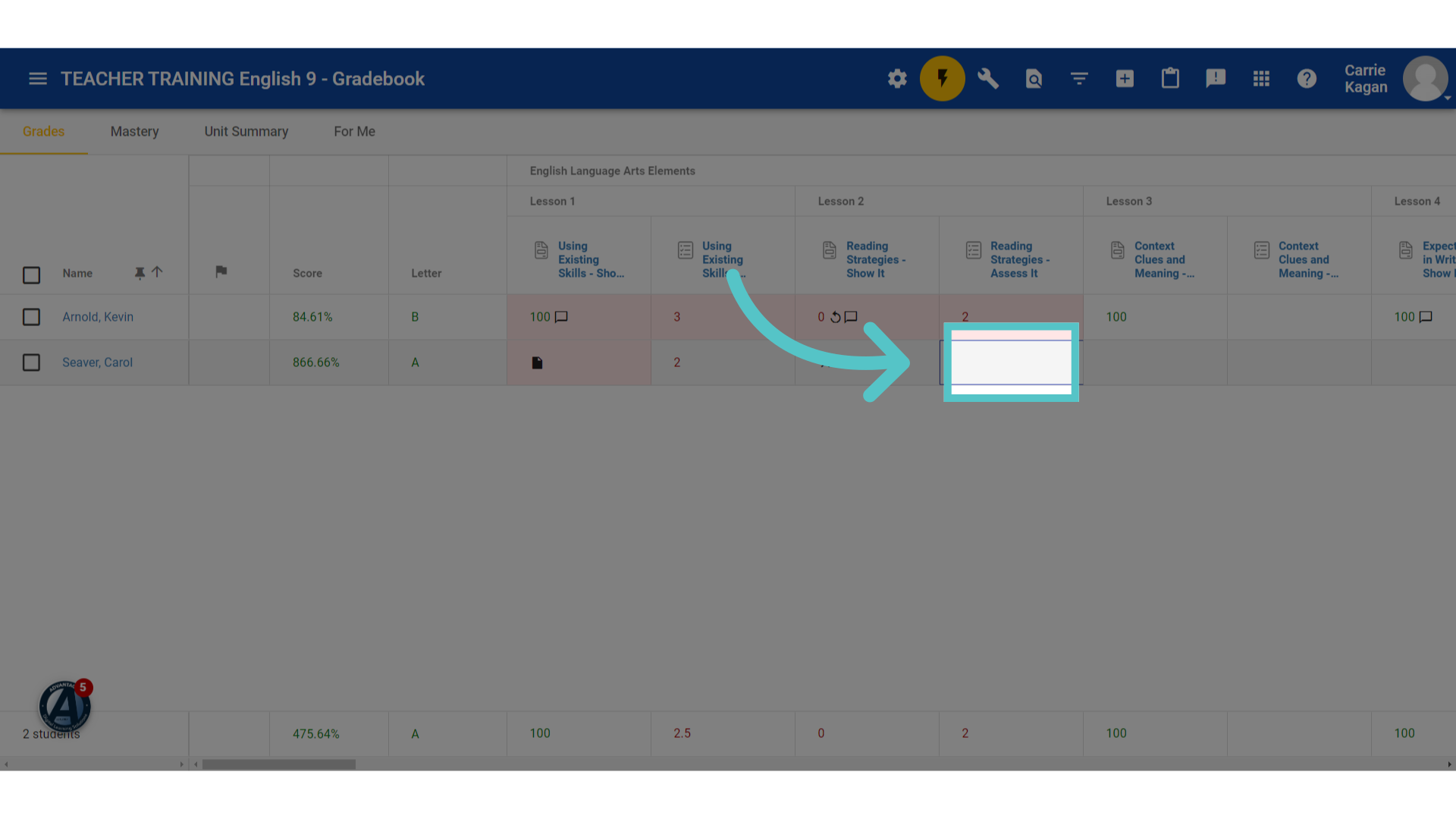Click the flag column header icon
The width and height of the screenshot is (1456, 819).
[x=221, y=271]
